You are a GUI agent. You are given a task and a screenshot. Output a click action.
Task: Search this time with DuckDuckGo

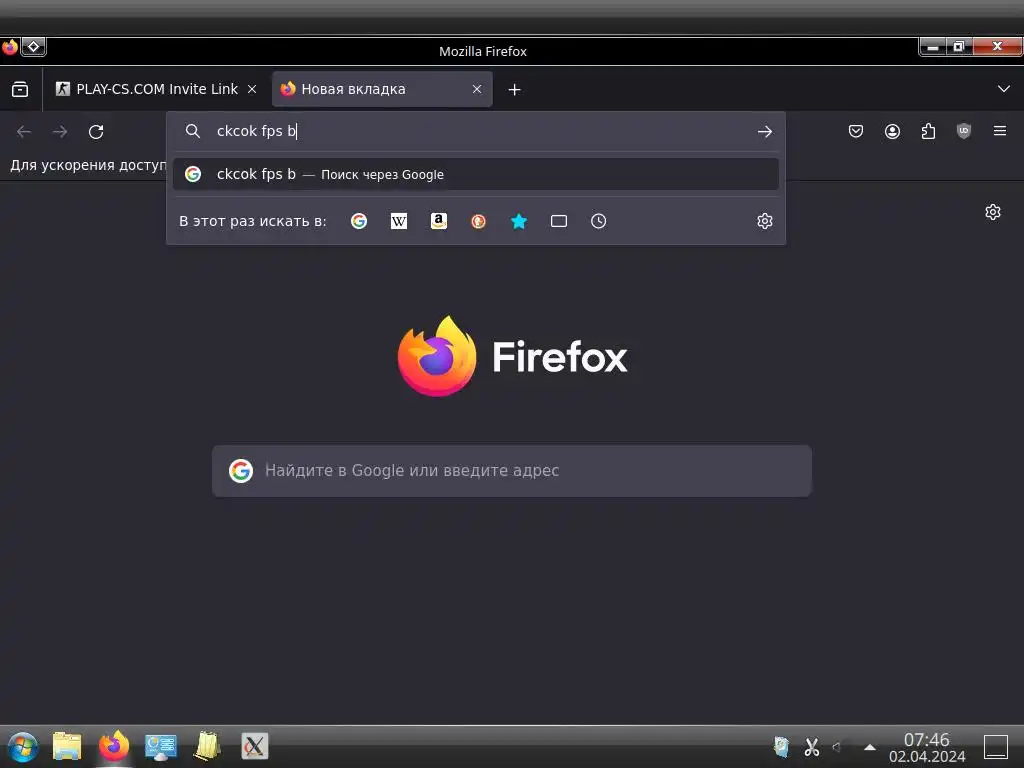tap(479, 221)
